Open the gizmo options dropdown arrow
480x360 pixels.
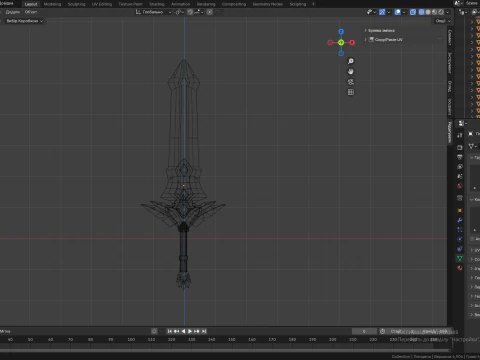pos(389,12)
